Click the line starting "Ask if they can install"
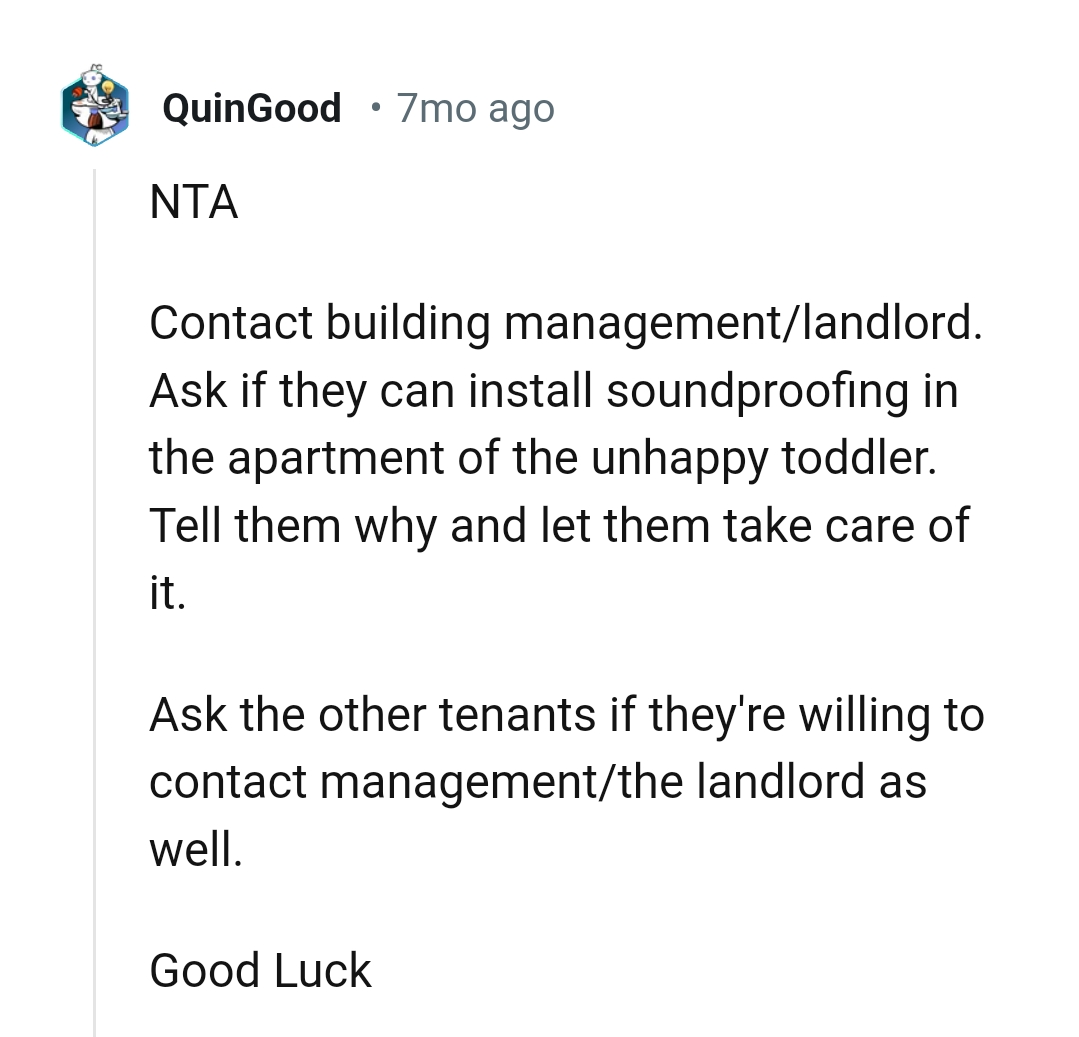This screenshot has height=1037, width=1079. pyautogui.click(x=553, y=390)
